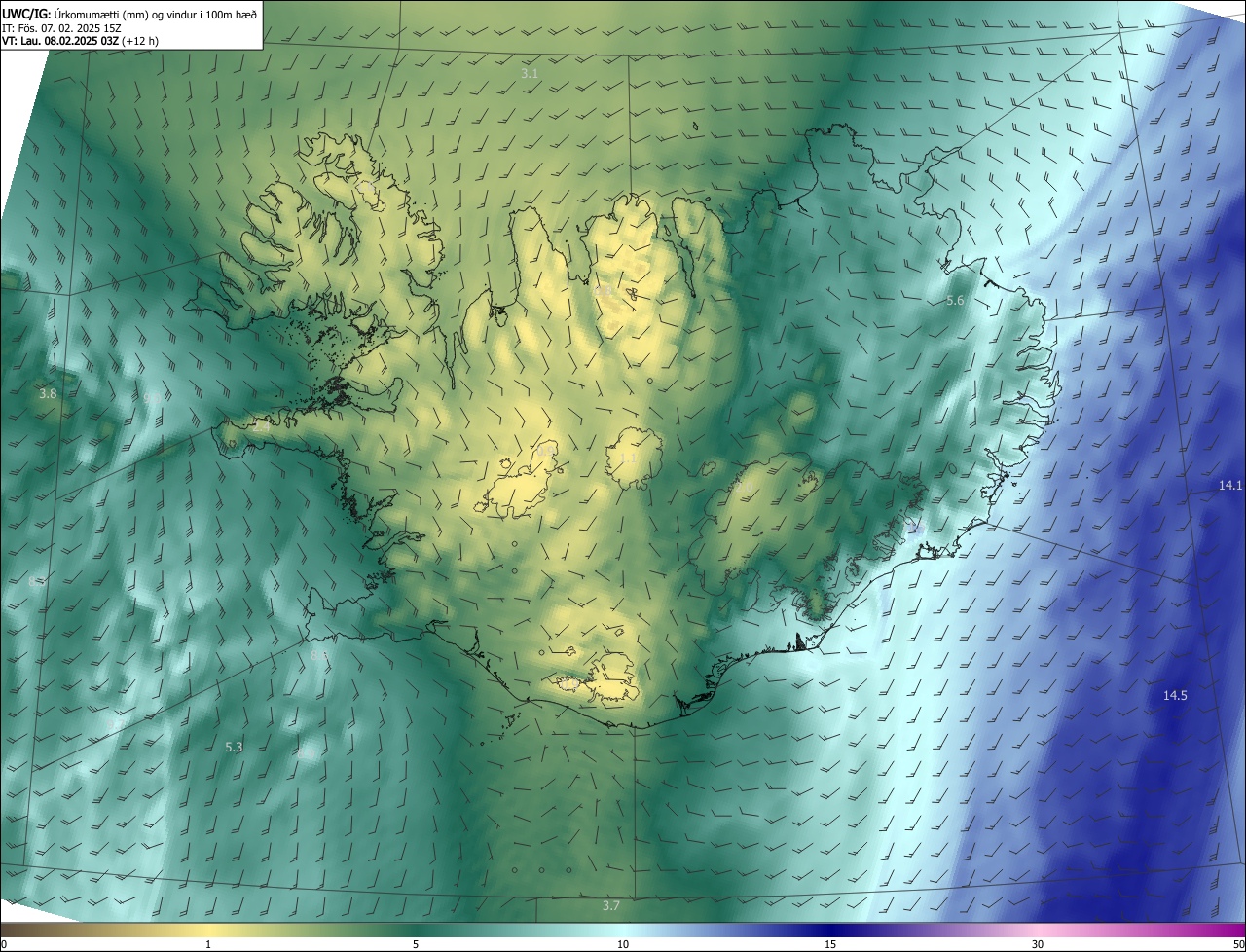Click the 14.5 value label on the map
Viewport: 1246px width, 952px height.
[1175, 695]
